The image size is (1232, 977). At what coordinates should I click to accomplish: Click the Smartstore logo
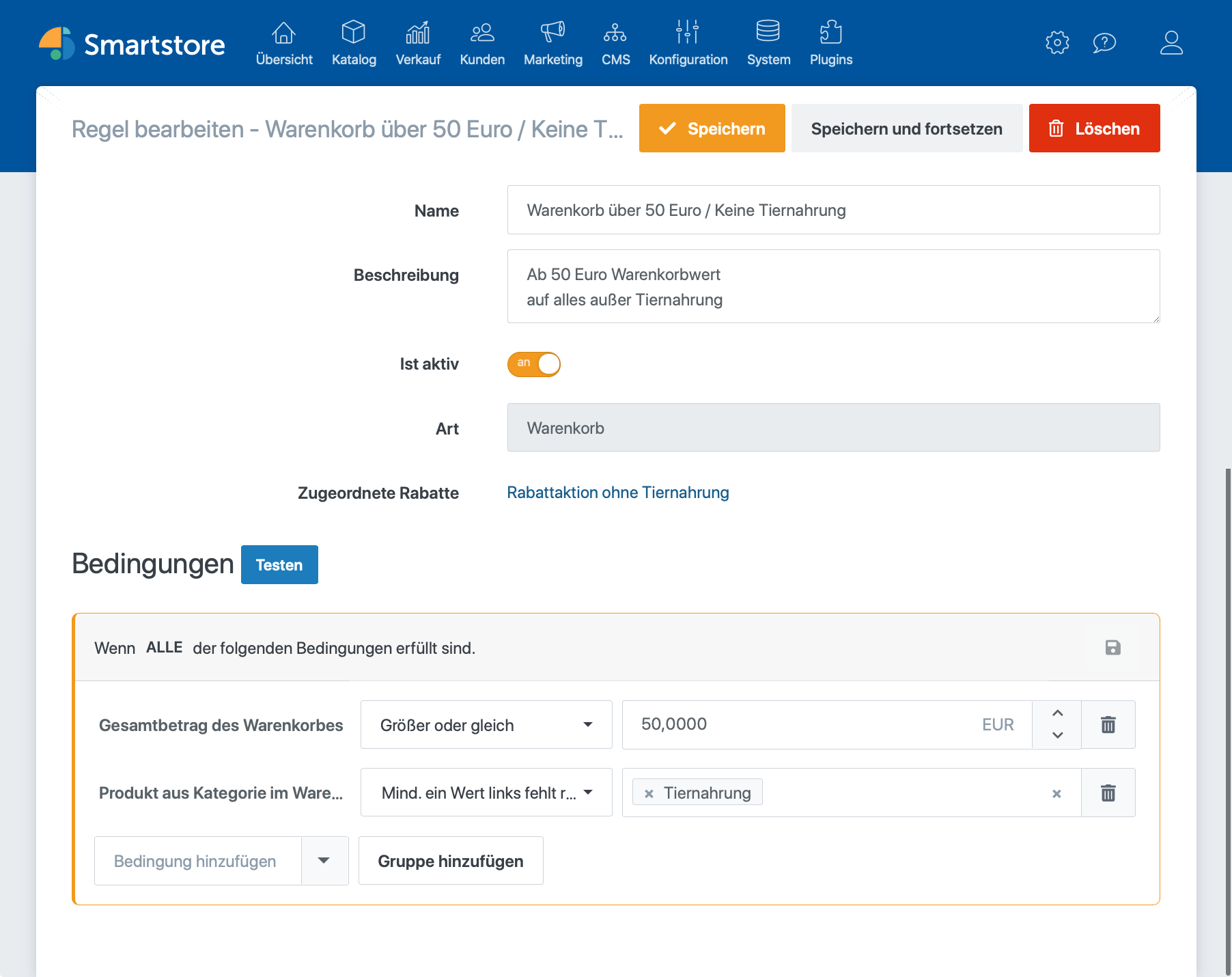point(132,44)
